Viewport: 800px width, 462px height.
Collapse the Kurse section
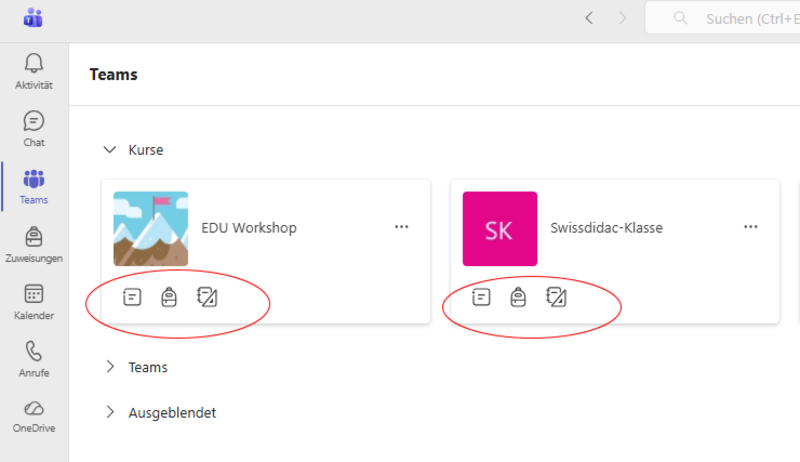[110, 150]
